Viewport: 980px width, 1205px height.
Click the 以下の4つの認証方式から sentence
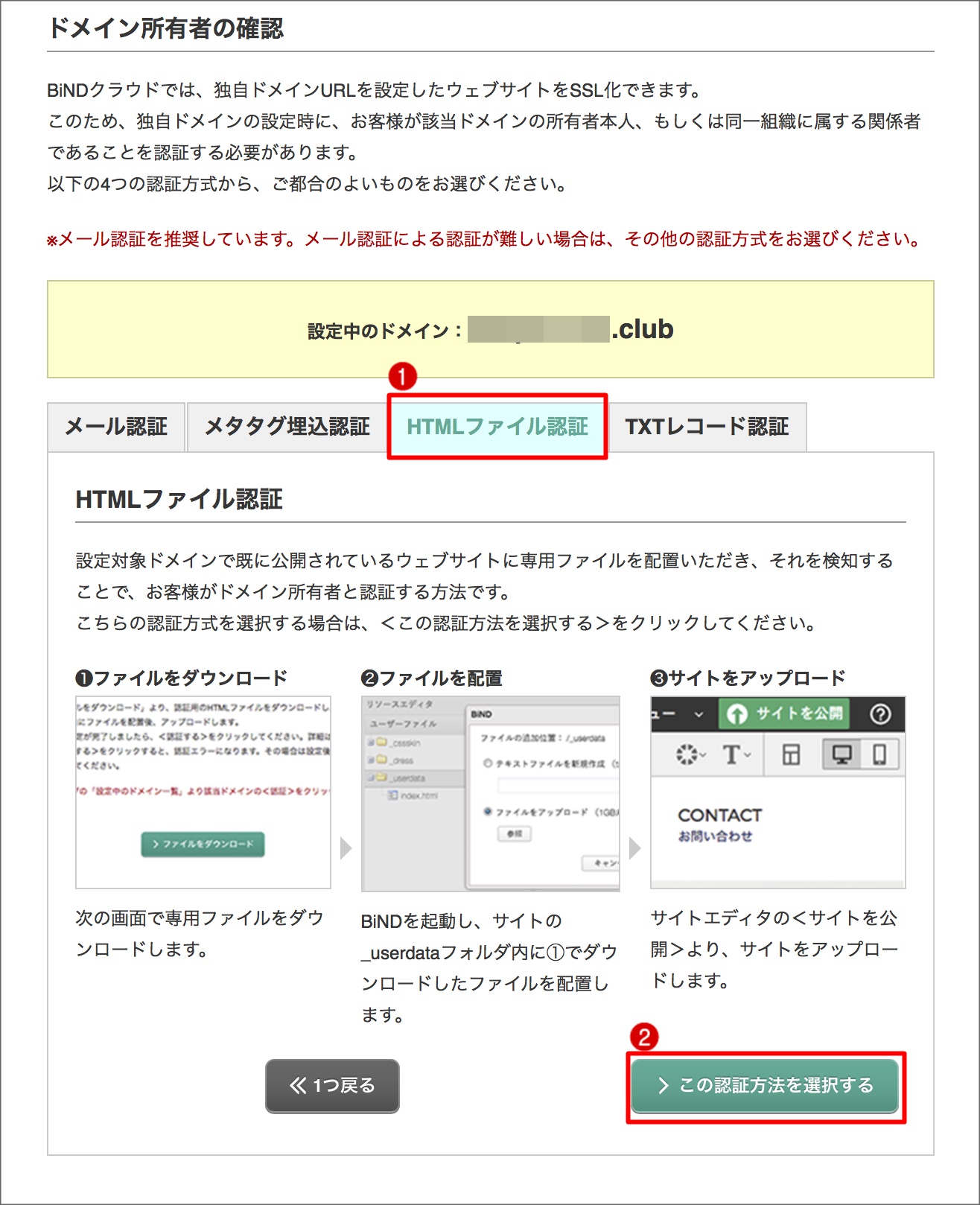click(308, 183)
